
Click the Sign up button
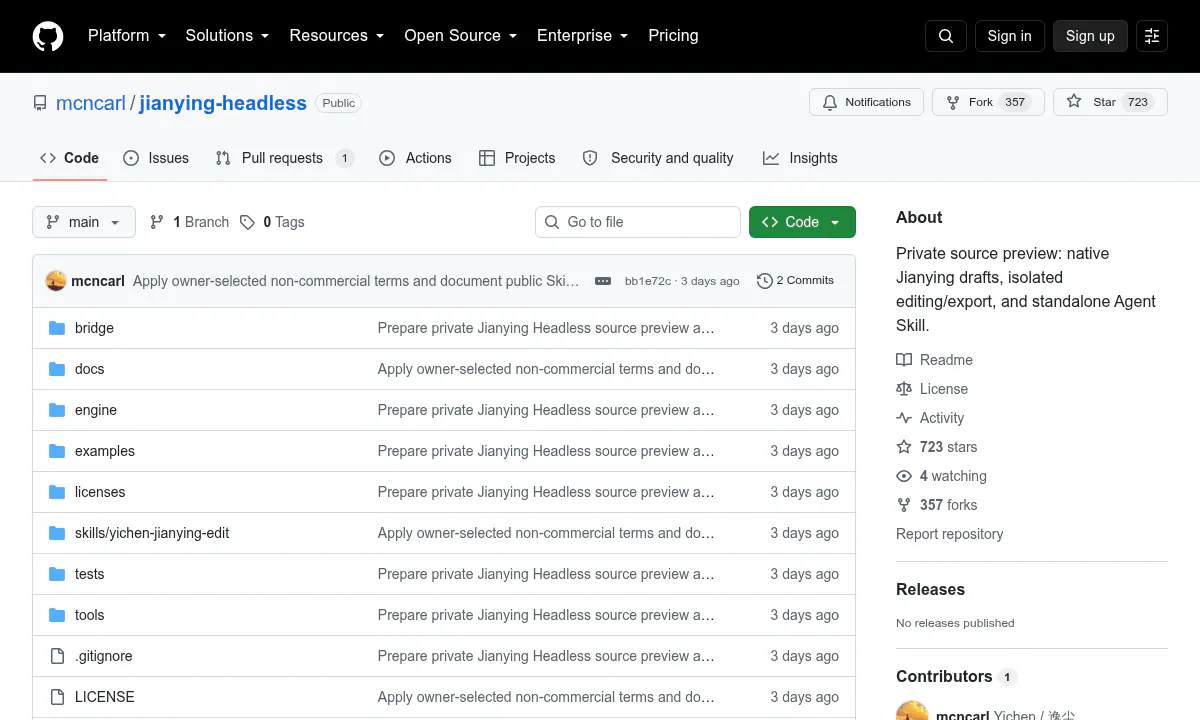point(1090,36)
